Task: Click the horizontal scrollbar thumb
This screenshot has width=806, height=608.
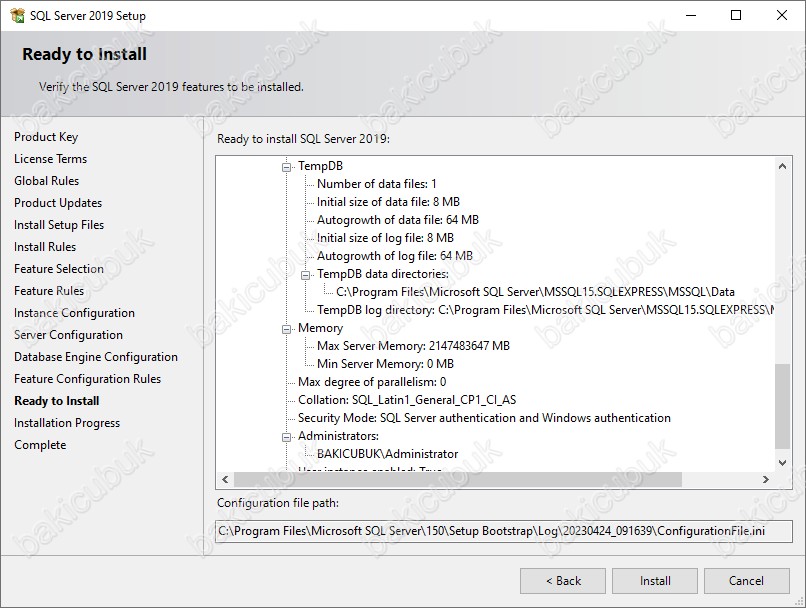Action: (457, 480)
